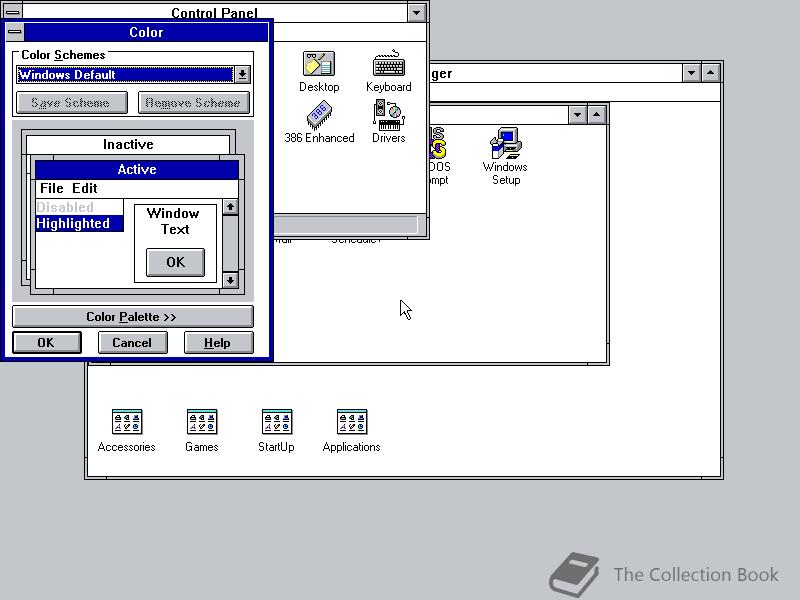Click the sample OK button in preview

pos(176,262)
